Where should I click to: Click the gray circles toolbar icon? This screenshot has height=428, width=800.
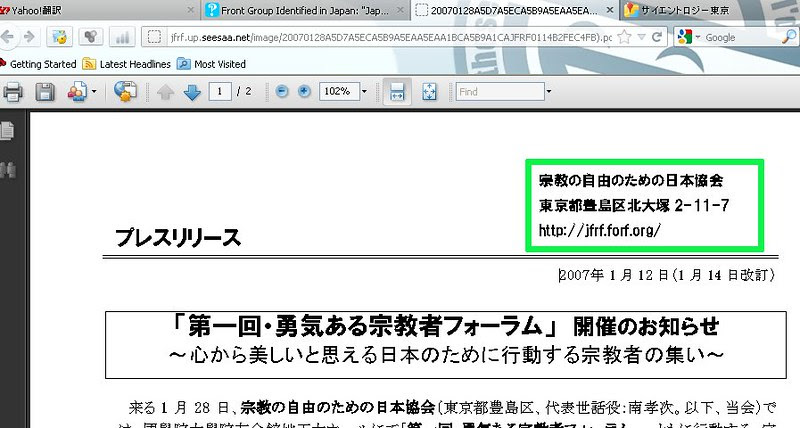coord(91,37)
